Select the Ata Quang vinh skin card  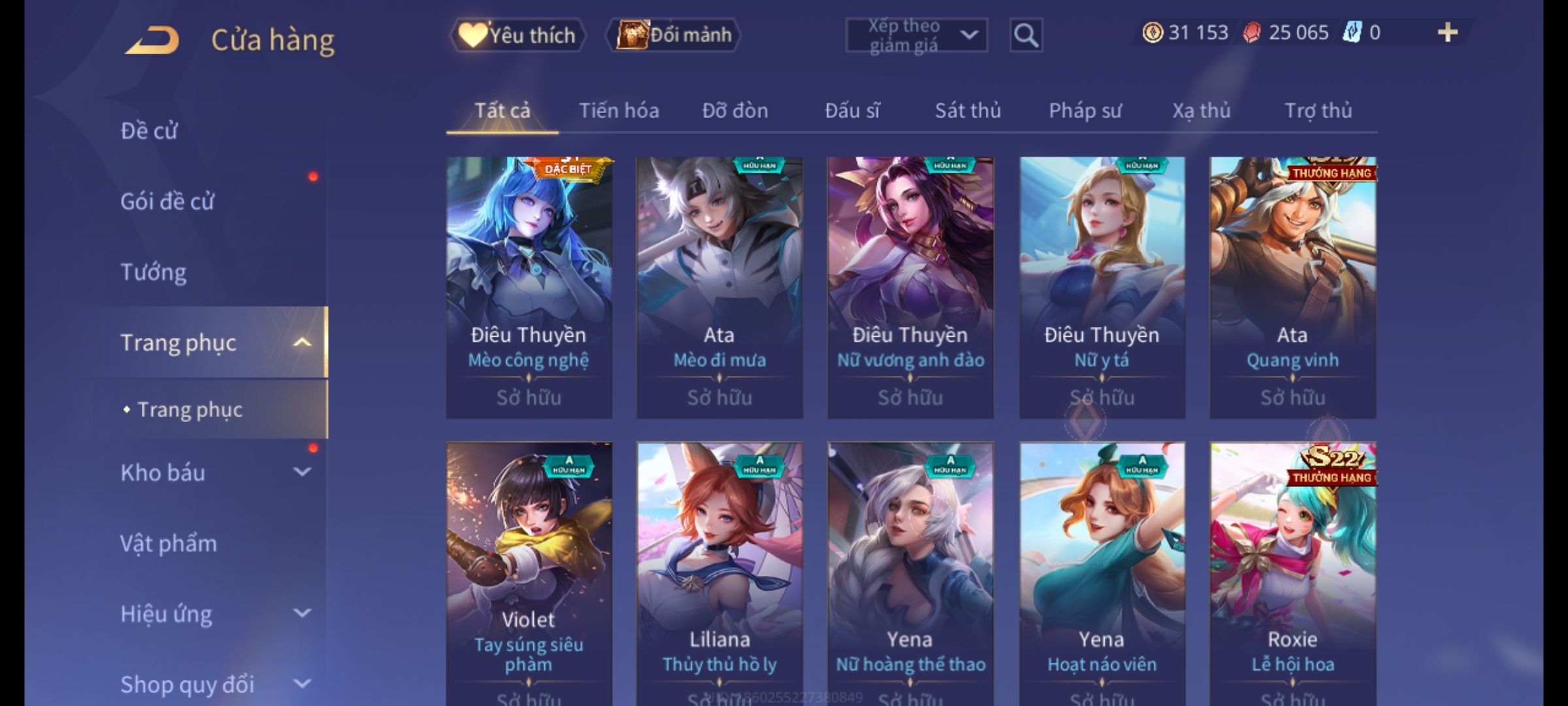coord(1293,288)
